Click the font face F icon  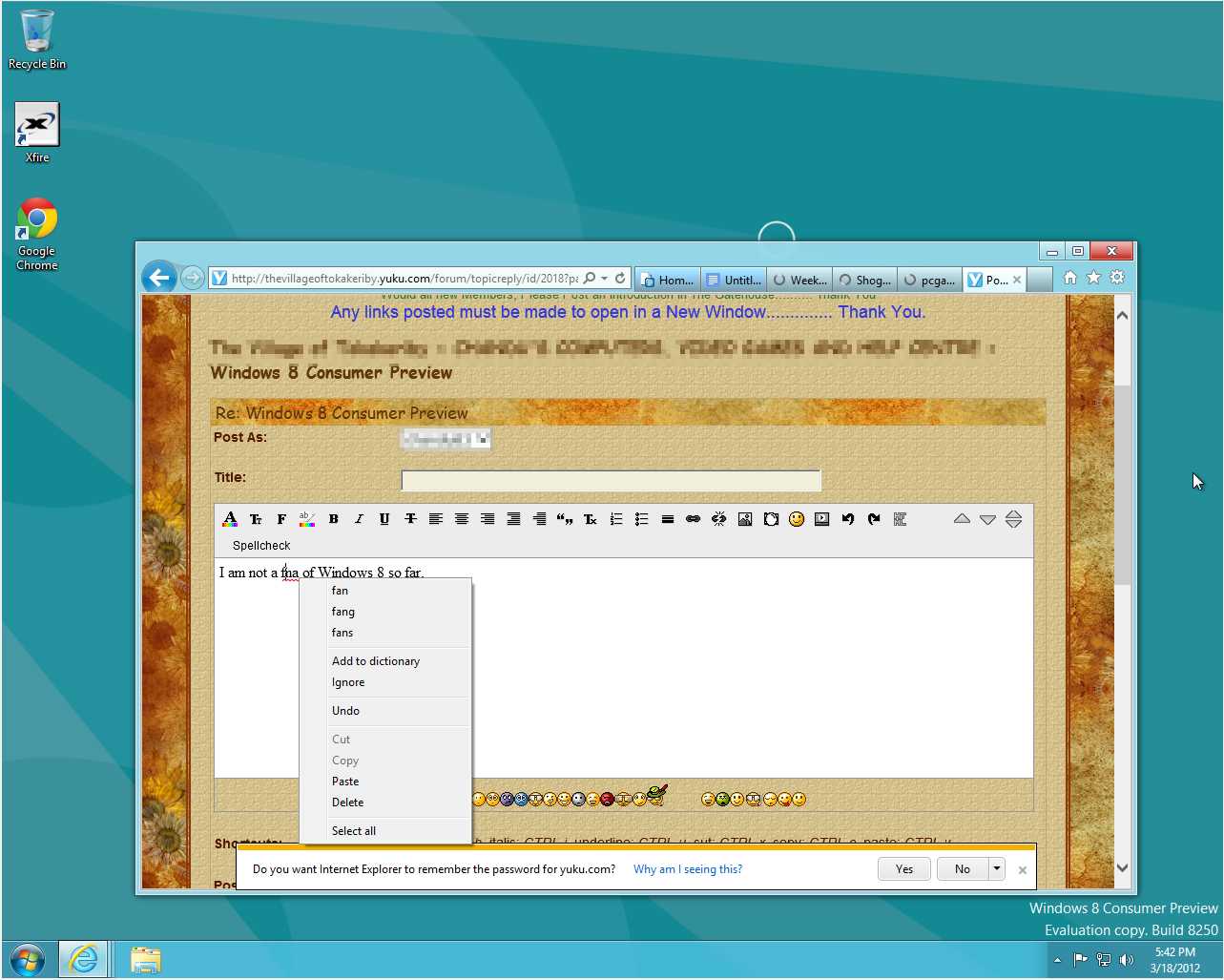pos(281,519)
